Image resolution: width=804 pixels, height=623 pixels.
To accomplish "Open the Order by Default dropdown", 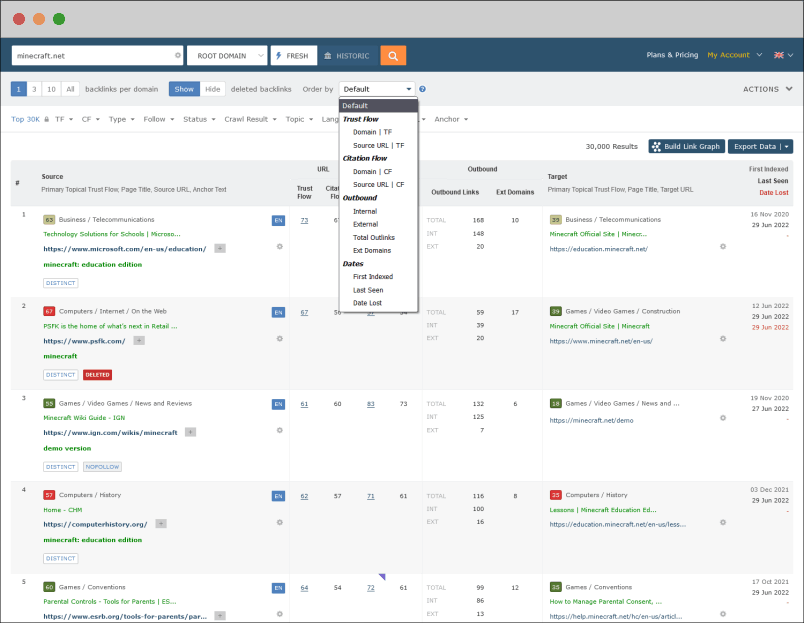I will (x=377, y=89).
